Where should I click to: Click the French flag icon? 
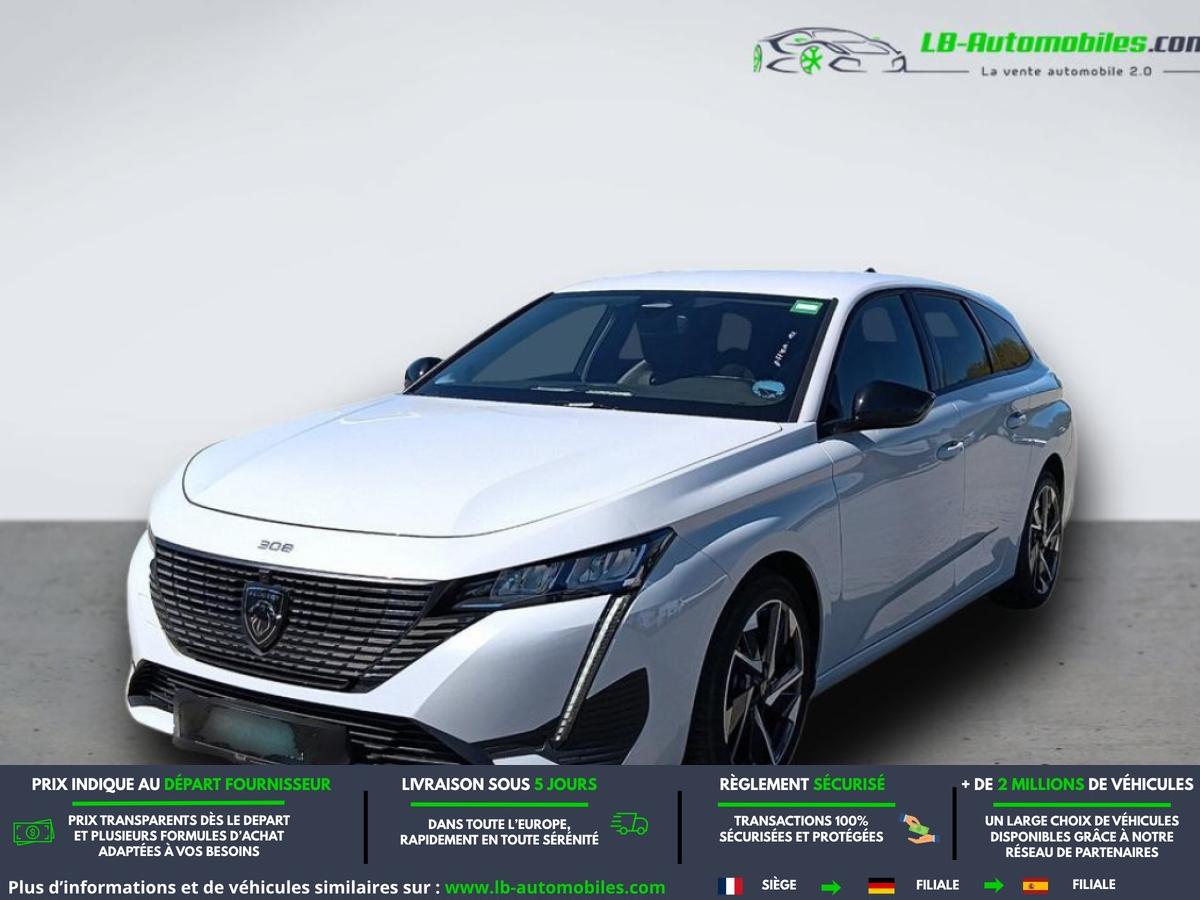pyautogui.click(x=730, y=886)
